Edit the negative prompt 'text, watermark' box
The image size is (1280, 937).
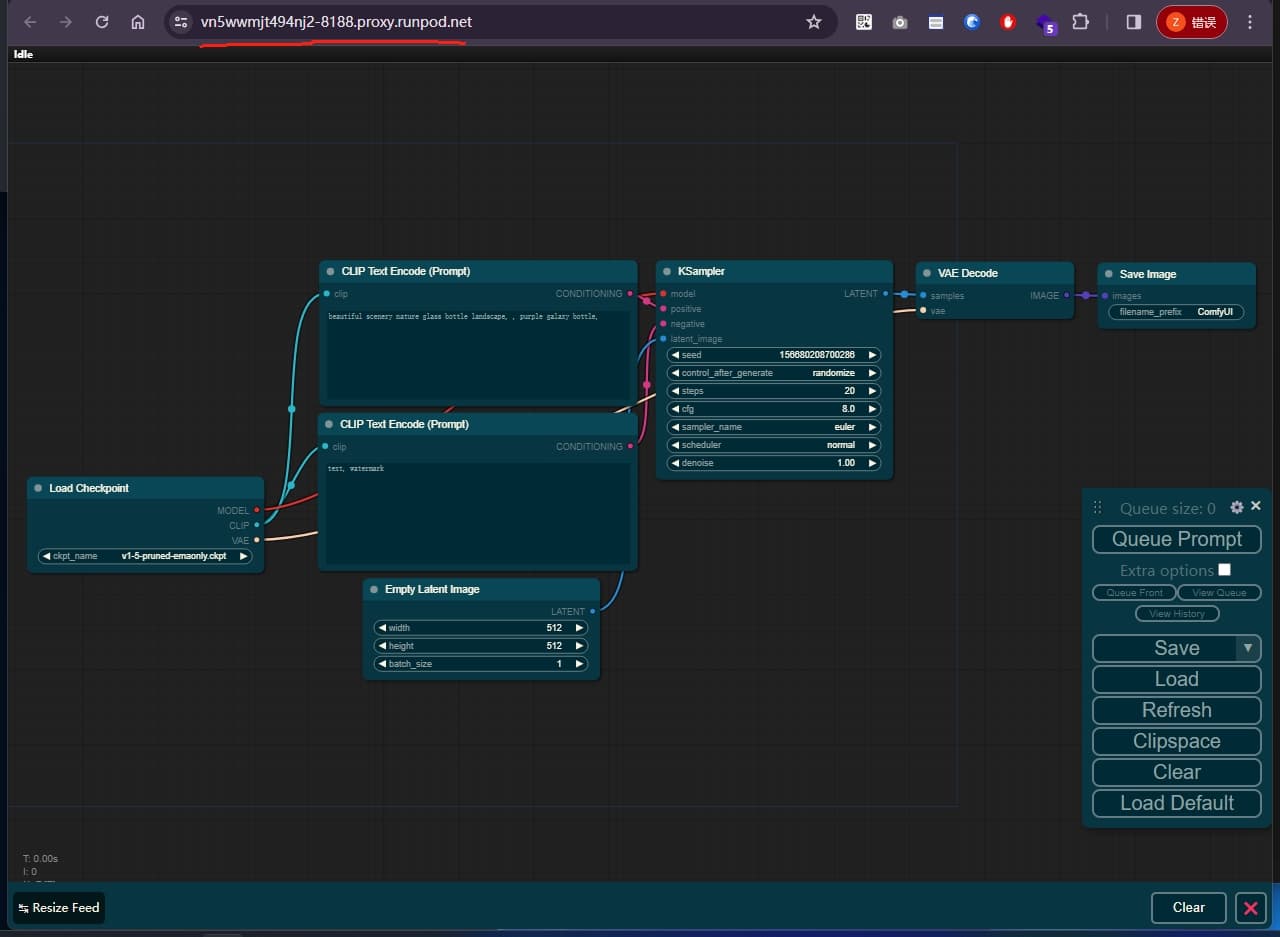pos(478,512)
